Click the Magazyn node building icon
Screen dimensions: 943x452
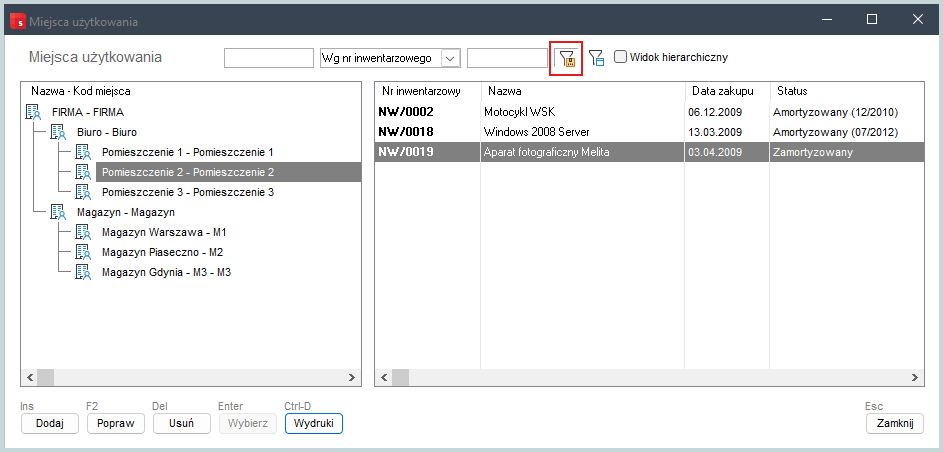click(58, 212)
